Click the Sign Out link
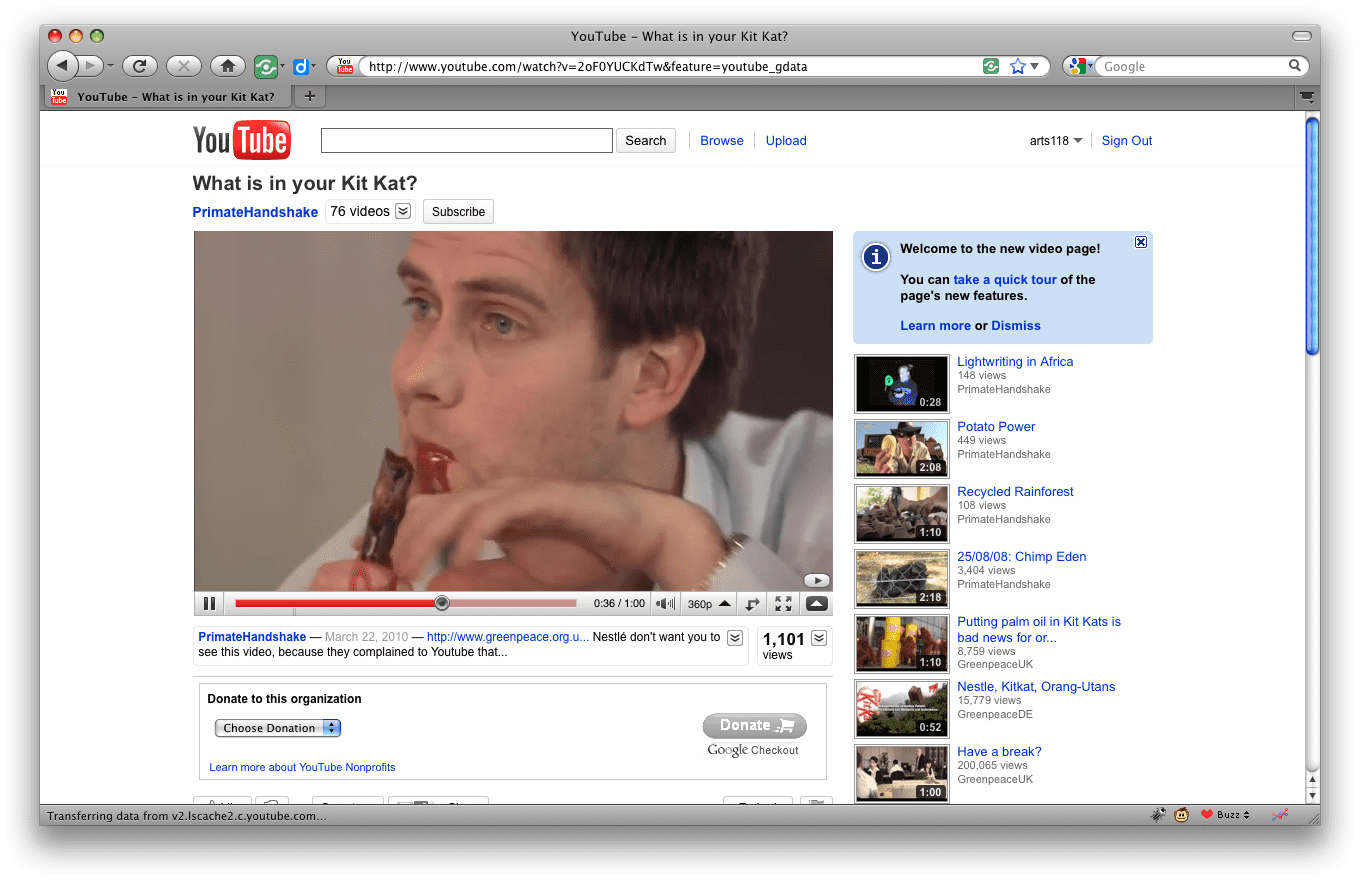The height and width of the screenshot is (880, 1360). coord(1127,141)
